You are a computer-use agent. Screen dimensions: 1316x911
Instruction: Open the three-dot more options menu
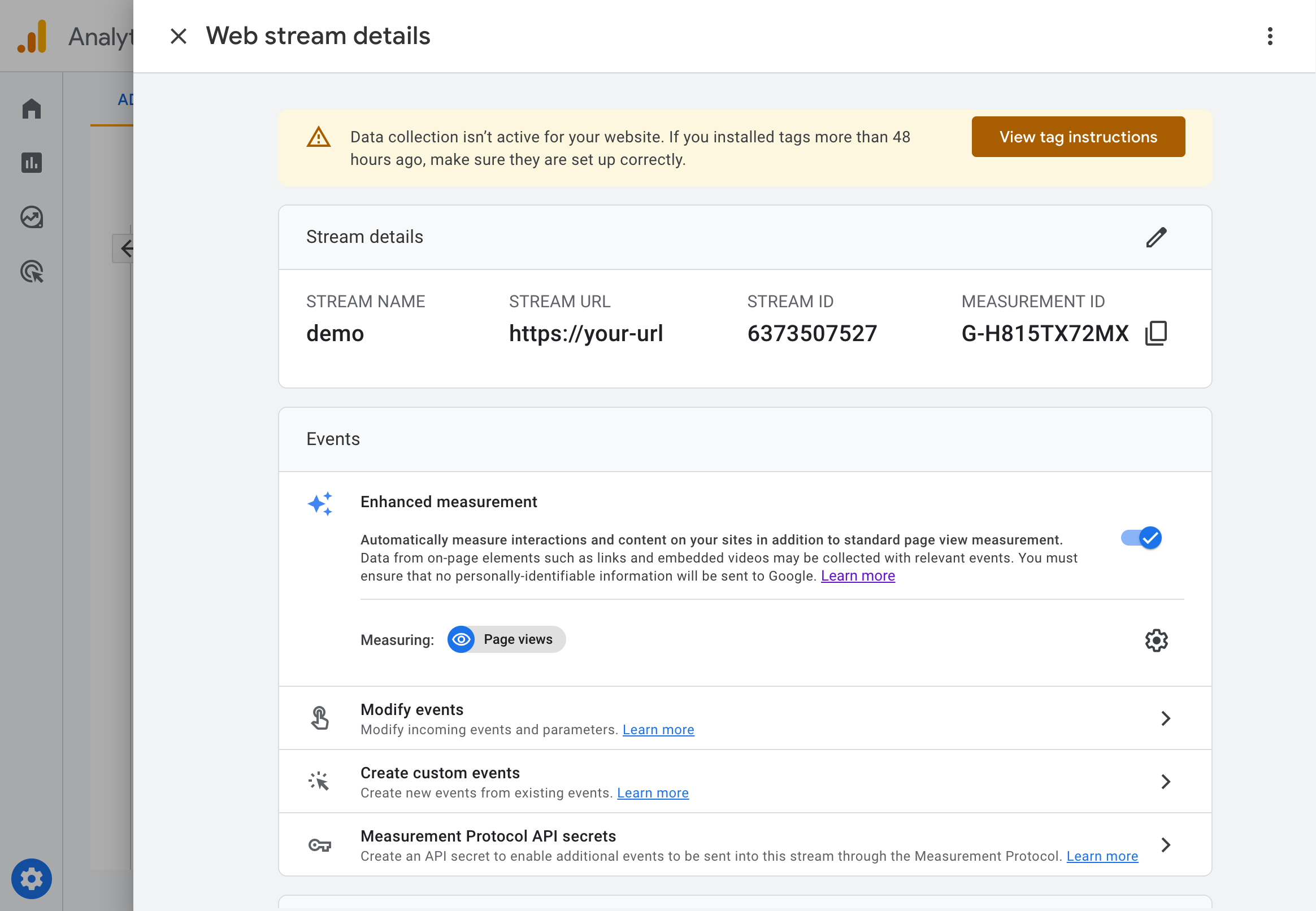pos(1269,36)
